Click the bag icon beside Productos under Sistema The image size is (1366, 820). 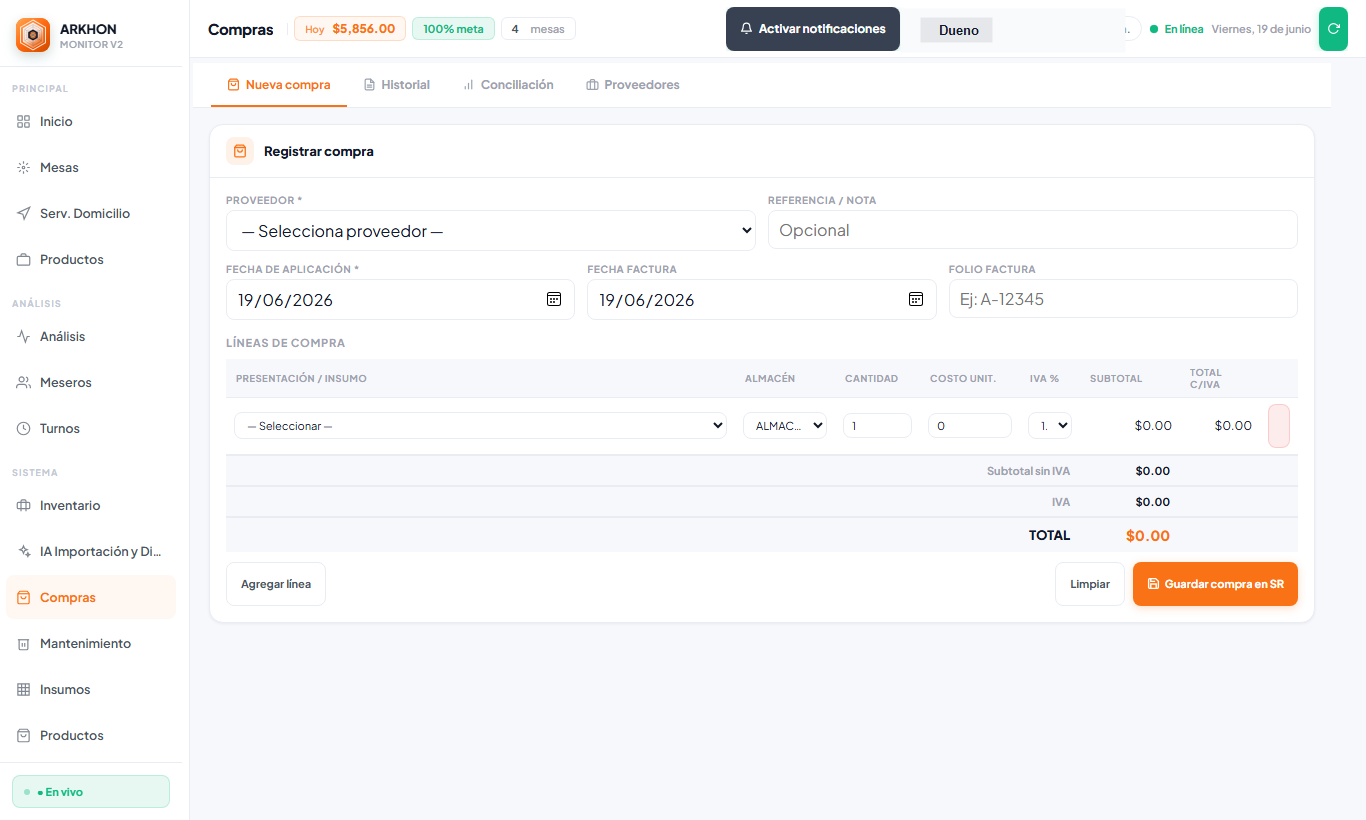coord(24,735)
